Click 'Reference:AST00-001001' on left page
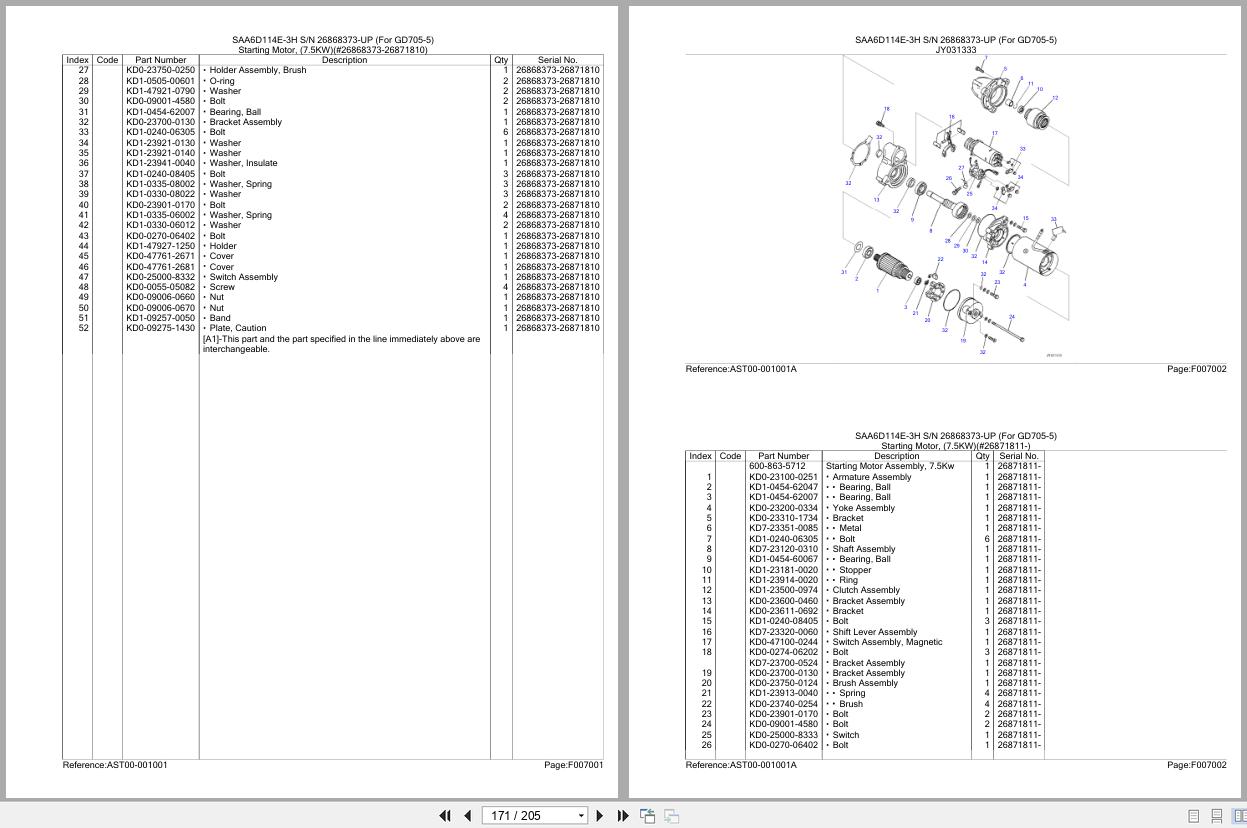Viewport: 1247px width, 828px height. coord(115,765)
